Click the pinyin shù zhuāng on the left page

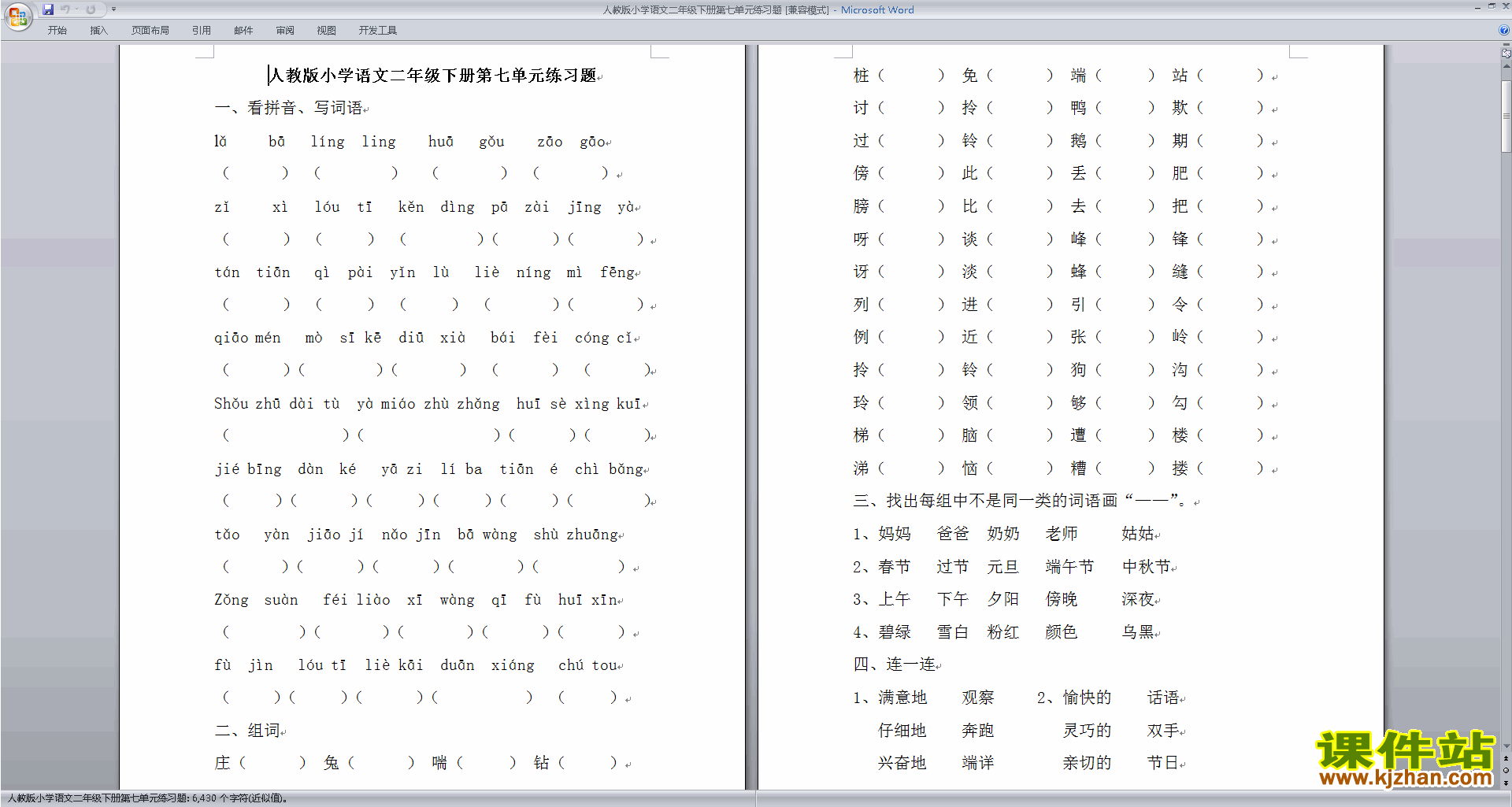point(576,535)
